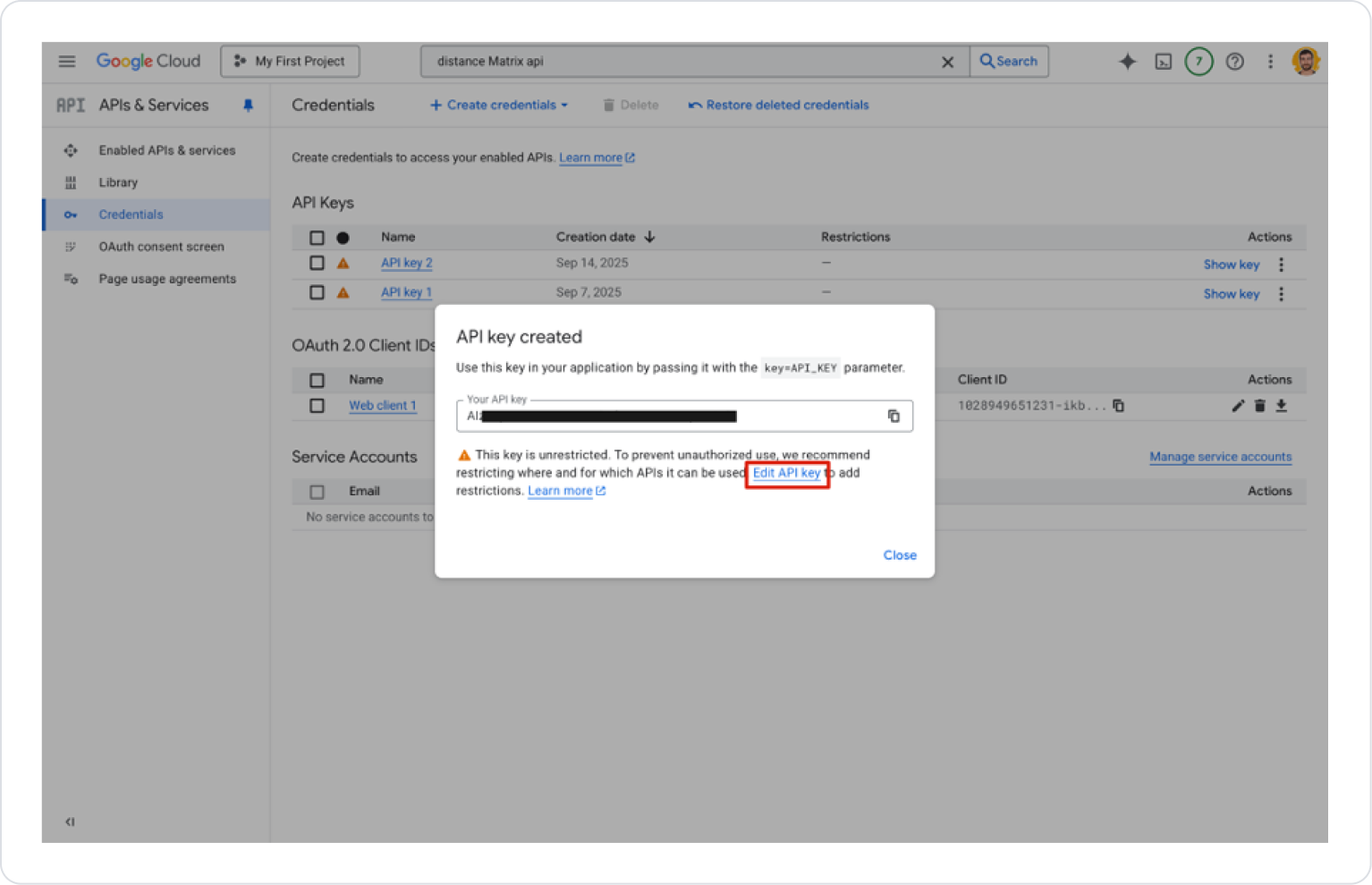Open the Web client 1 link

click(x=382, y=406)
